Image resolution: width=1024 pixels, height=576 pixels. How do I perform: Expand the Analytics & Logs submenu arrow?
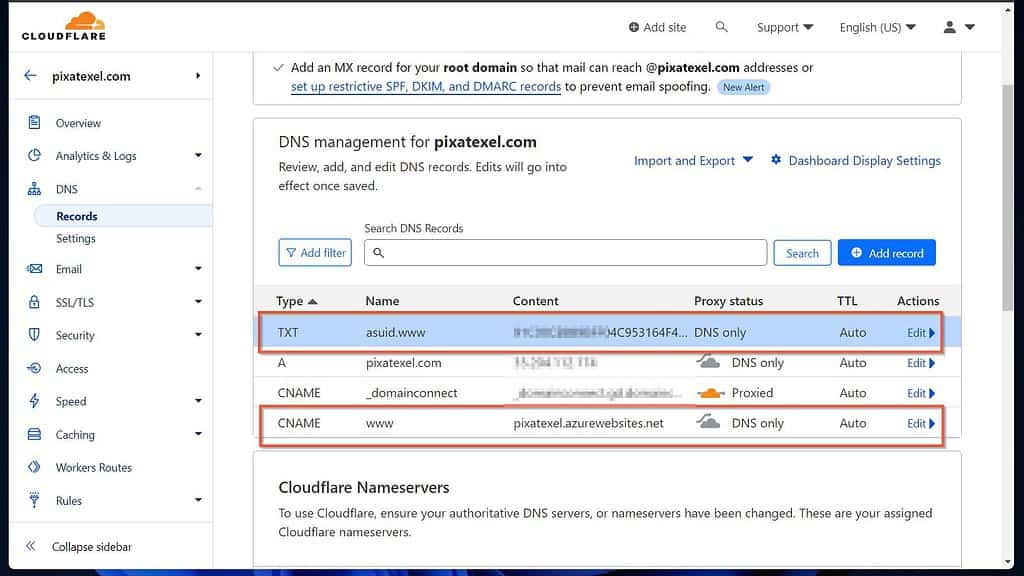coord(198,155)
